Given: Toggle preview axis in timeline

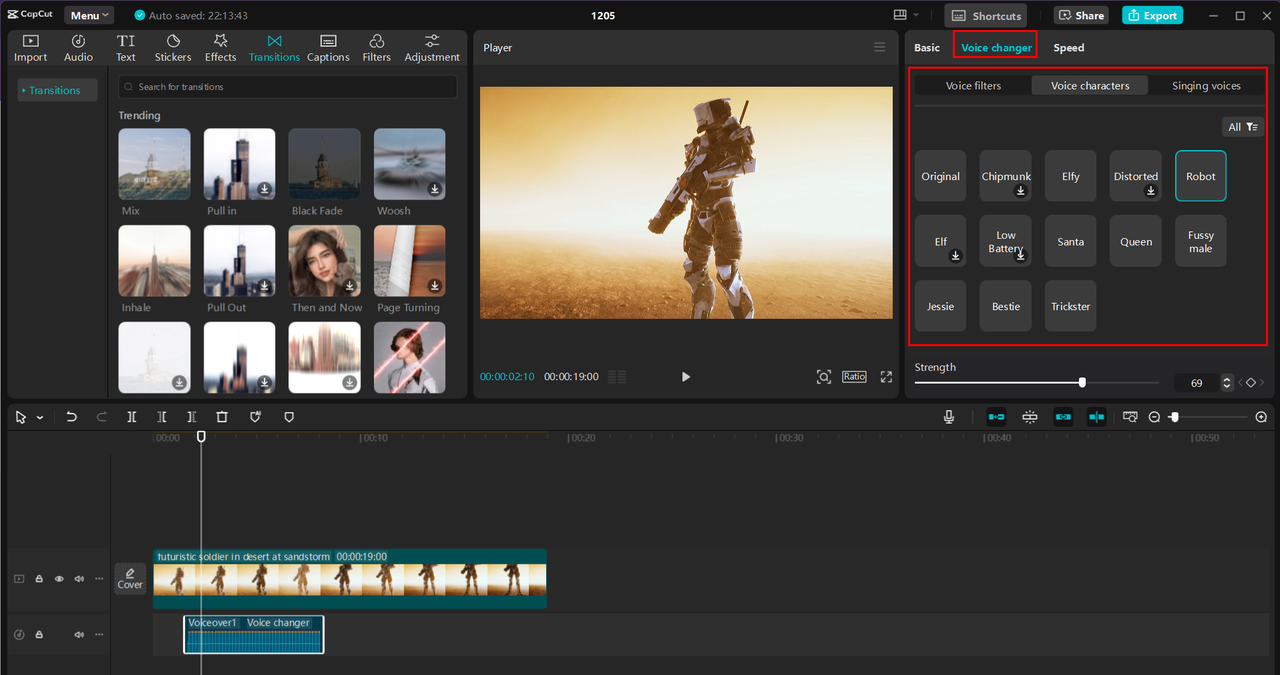Looking at the screenshot, I should 1097,417.
